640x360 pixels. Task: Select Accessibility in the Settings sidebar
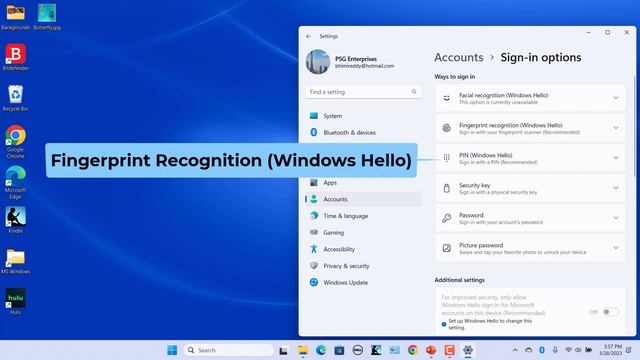(363, 249)
